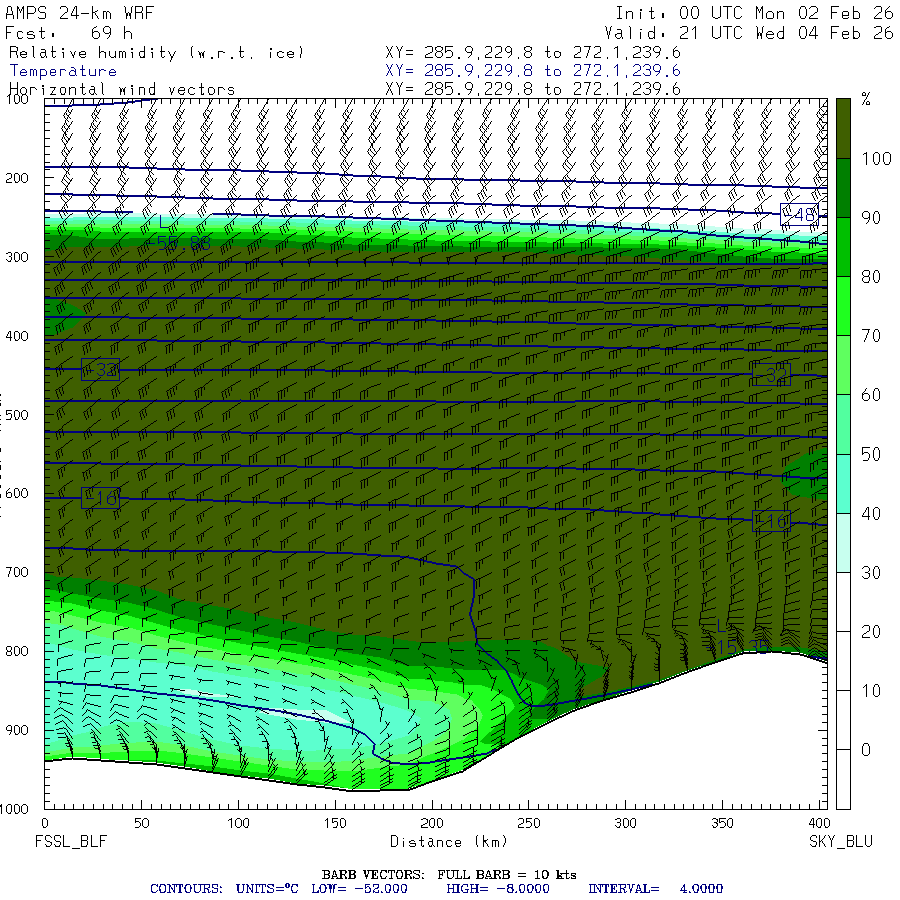Click the 90 tick label on colorbar
This screenshot has width=900, height=900.
pyautogui.click(x=871, y=218)
